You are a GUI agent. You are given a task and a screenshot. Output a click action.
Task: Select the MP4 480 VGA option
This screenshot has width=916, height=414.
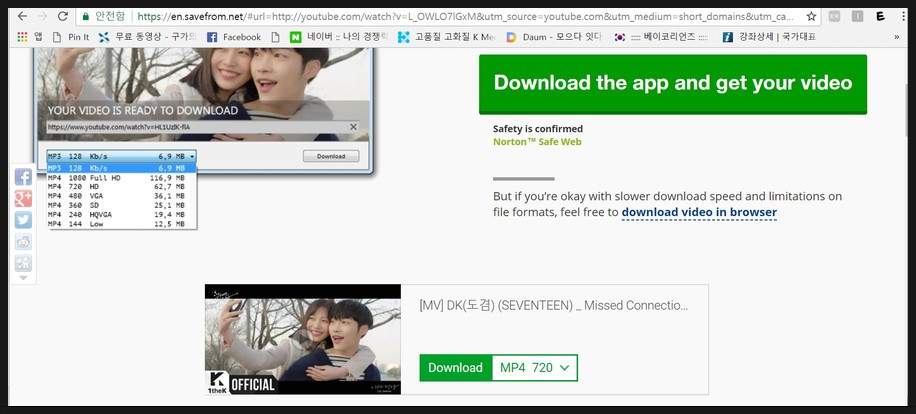pos(122,196)
